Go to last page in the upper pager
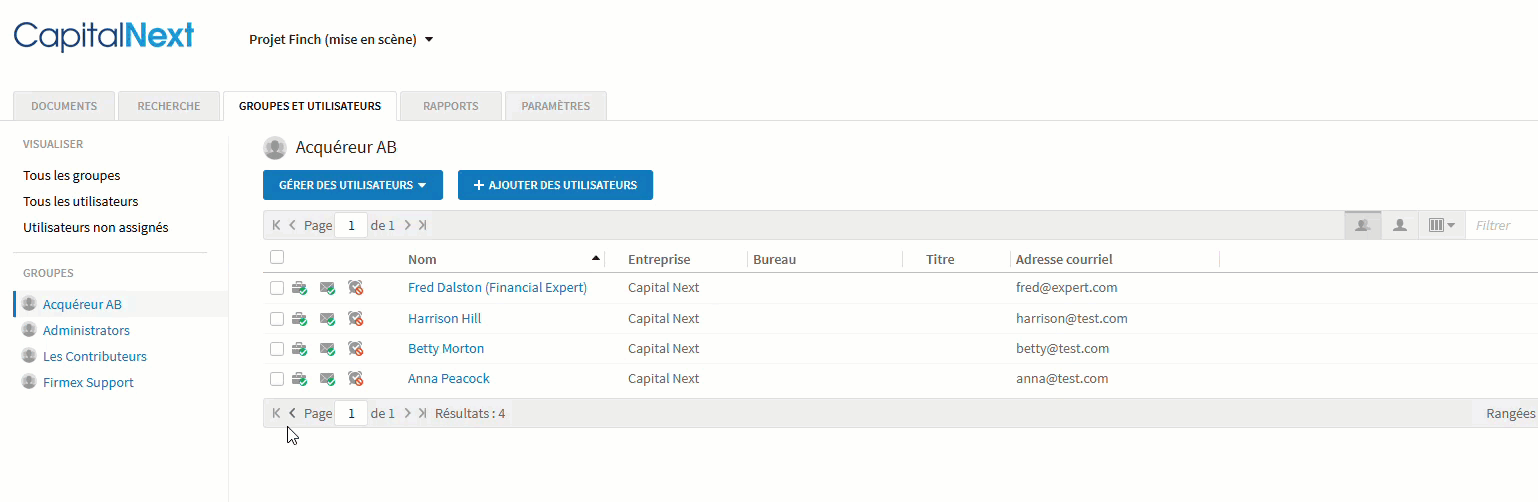The height and width of the screenshot is (502, 1538). 422,225
